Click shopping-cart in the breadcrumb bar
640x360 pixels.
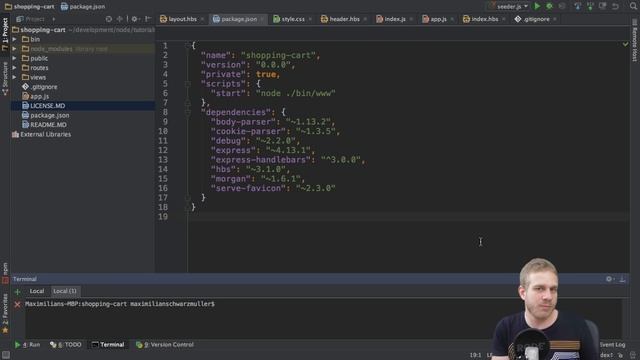click(x=29, y=7)
